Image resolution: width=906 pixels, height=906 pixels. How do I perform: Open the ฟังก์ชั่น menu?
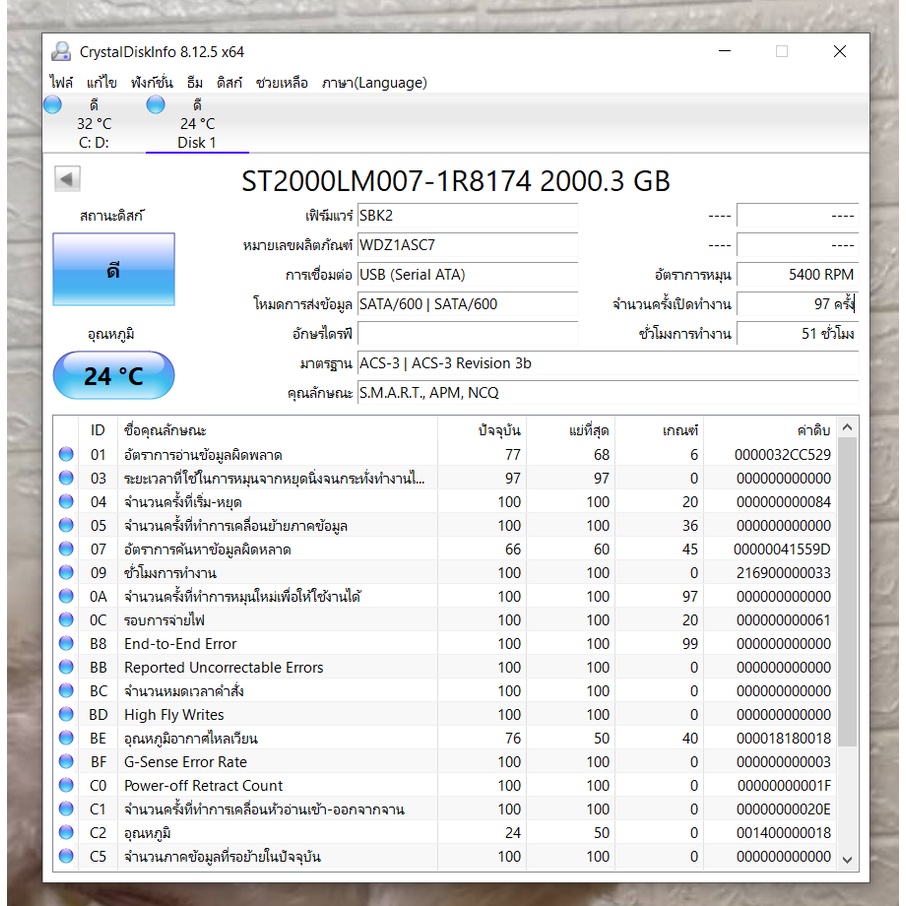tap(151, 83)
